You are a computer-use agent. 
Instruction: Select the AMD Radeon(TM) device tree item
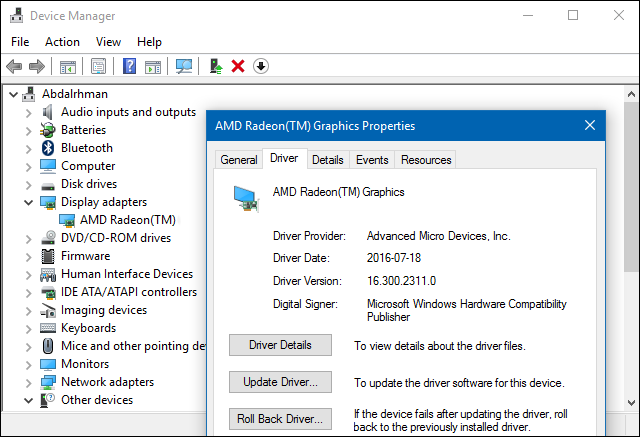pyautogui.click(x=128, y=220)
